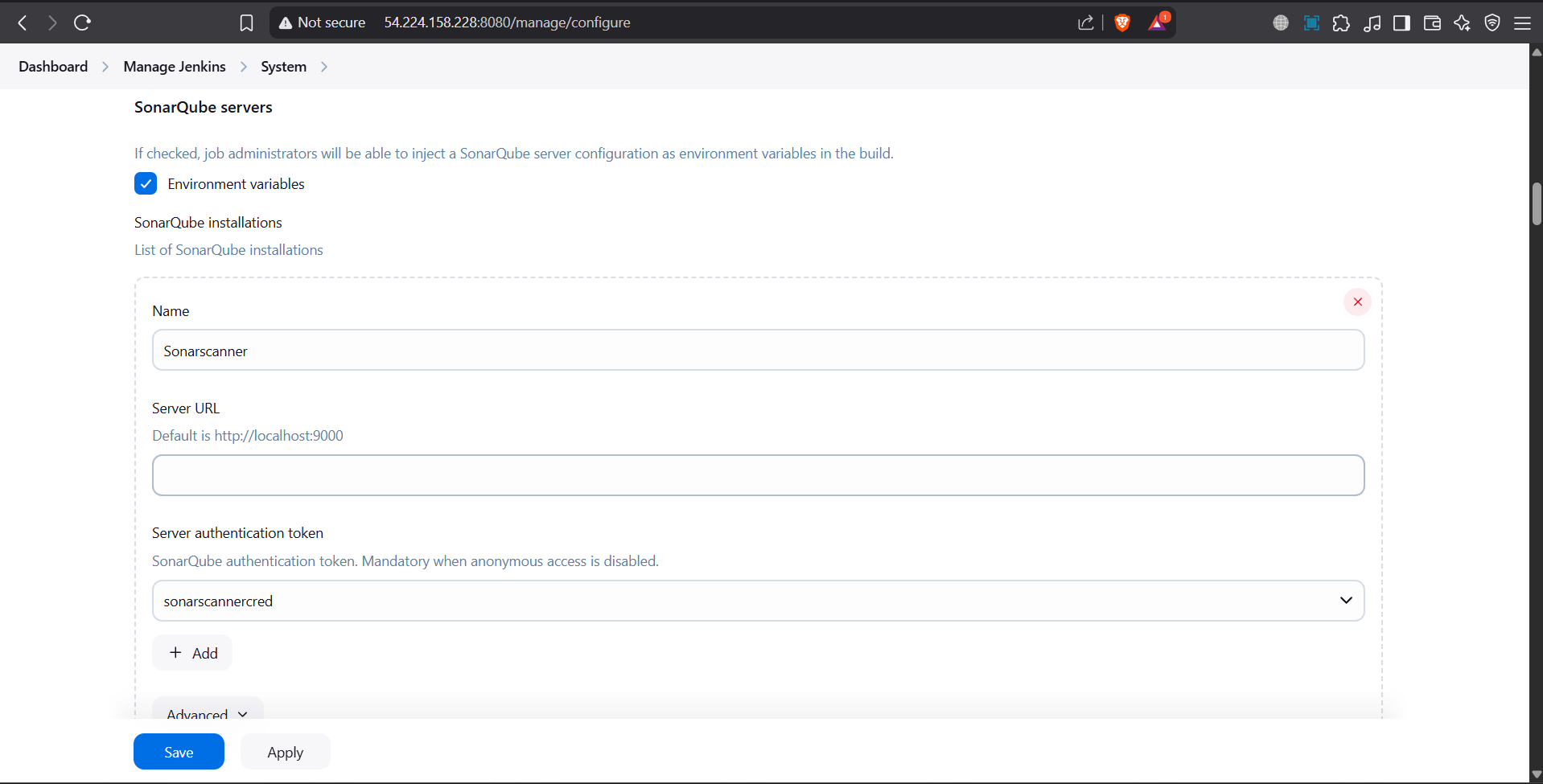Open the sonarscannercred token dropdown
This screenshot has width=1543, height=784.
[x=758, y=601]
